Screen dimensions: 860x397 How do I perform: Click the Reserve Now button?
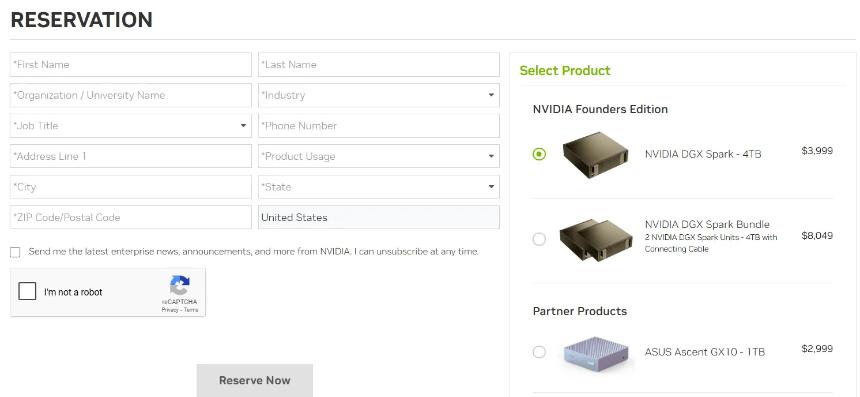click(255, 381)
